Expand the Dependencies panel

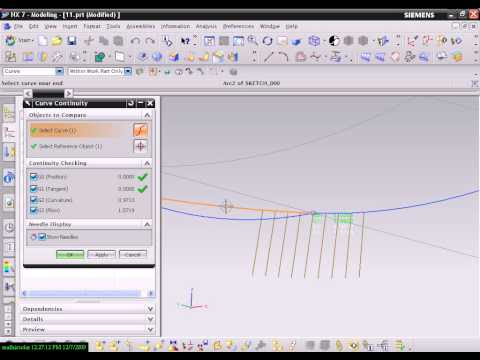(x=150, y=309)
